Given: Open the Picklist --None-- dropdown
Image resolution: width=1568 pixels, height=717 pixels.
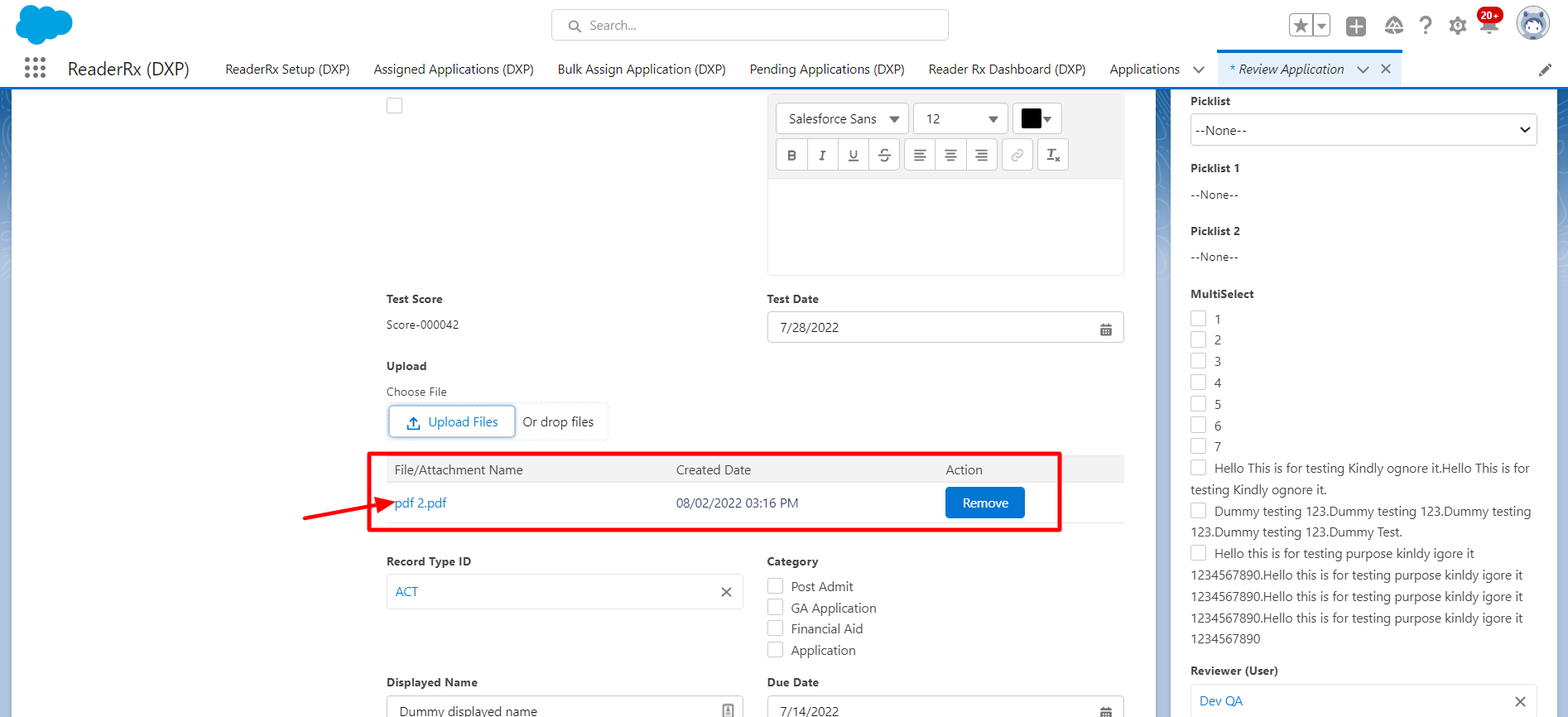Looking at the screenshot, I should tap(1363, 130).
